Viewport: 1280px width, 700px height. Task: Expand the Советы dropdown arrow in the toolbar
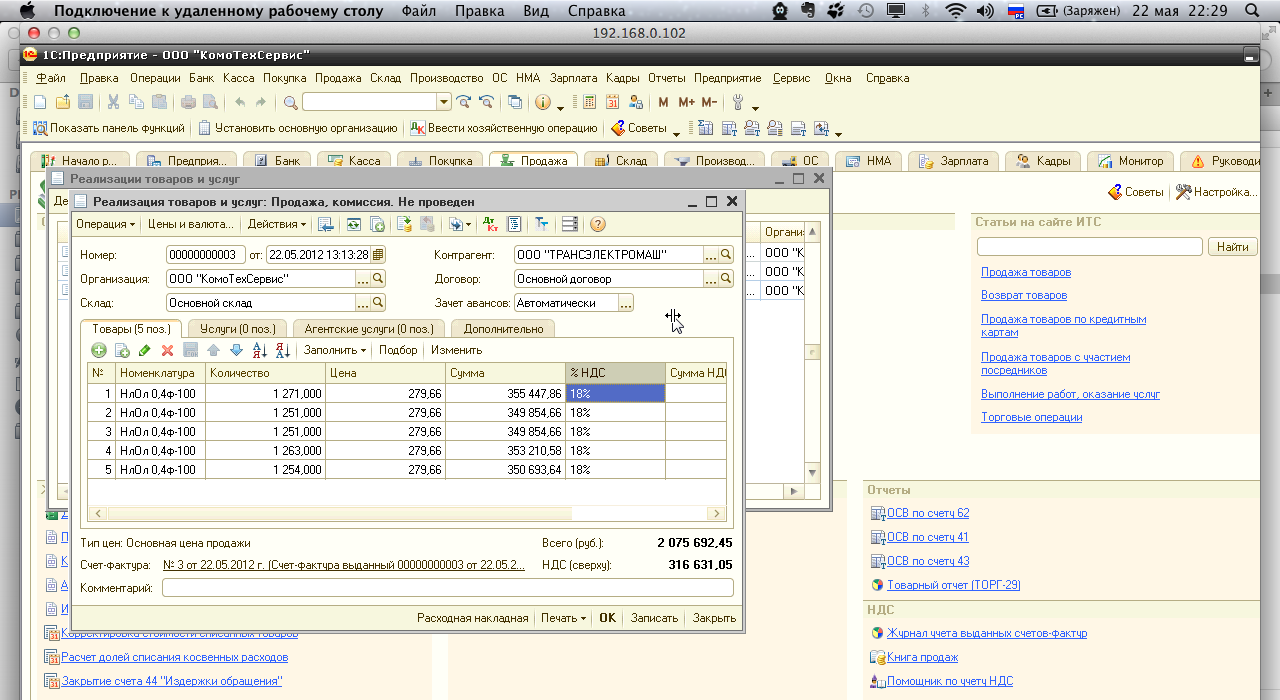tap(677, 132)
